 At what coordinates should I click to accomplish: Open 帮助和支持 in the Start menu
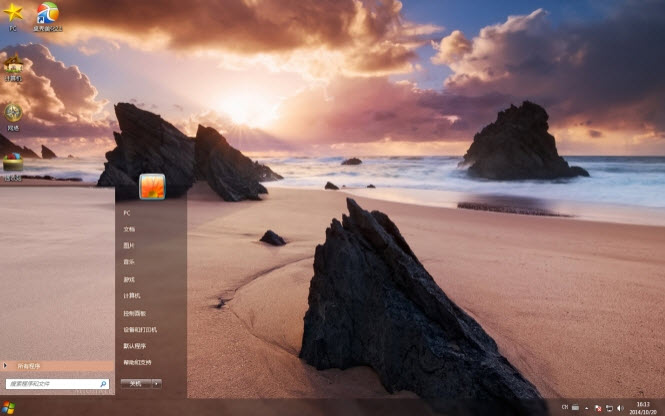click(x=137, y=363)
